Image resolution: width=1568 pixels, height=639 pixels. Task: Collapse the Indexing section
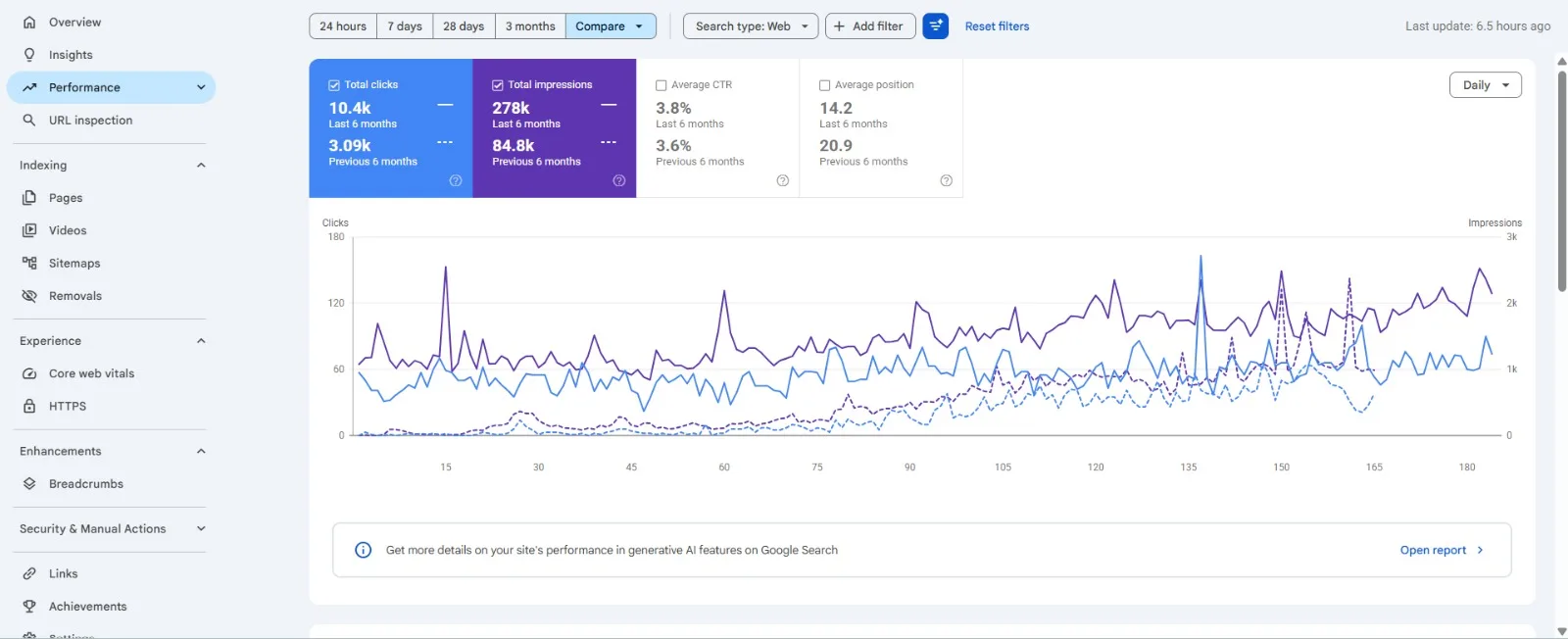(201, 165)
